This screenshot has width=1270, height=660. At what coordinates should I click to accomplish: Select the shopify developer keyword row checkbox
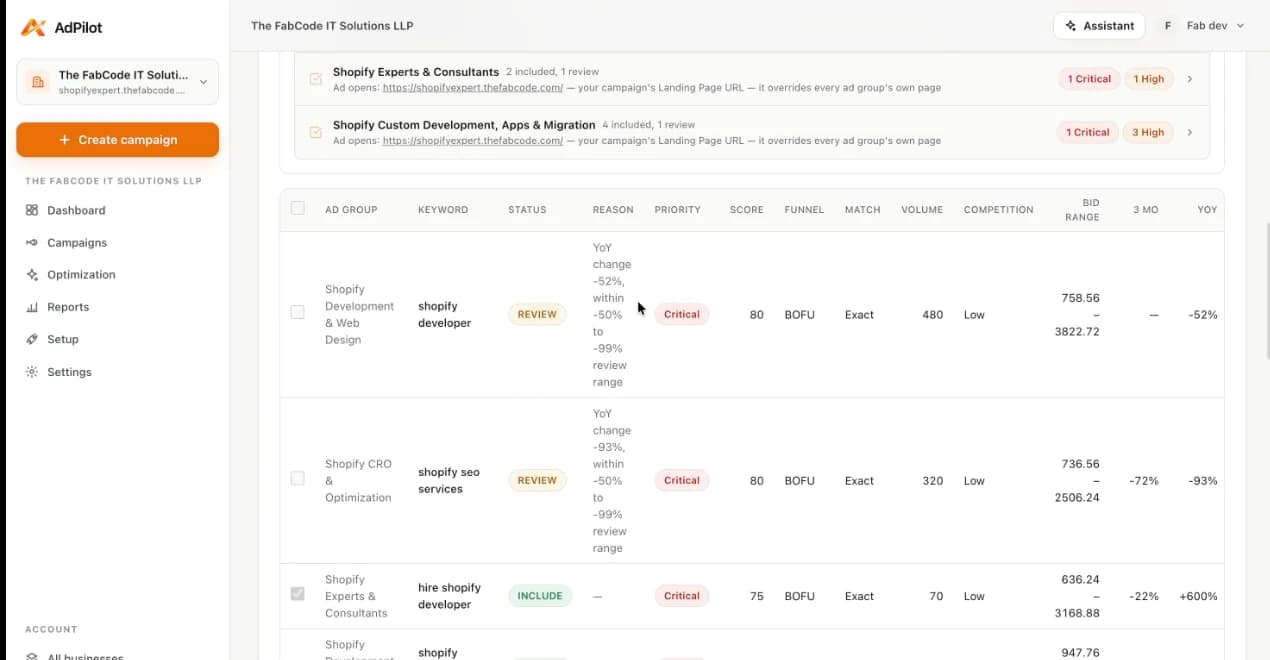click(297, 312)
